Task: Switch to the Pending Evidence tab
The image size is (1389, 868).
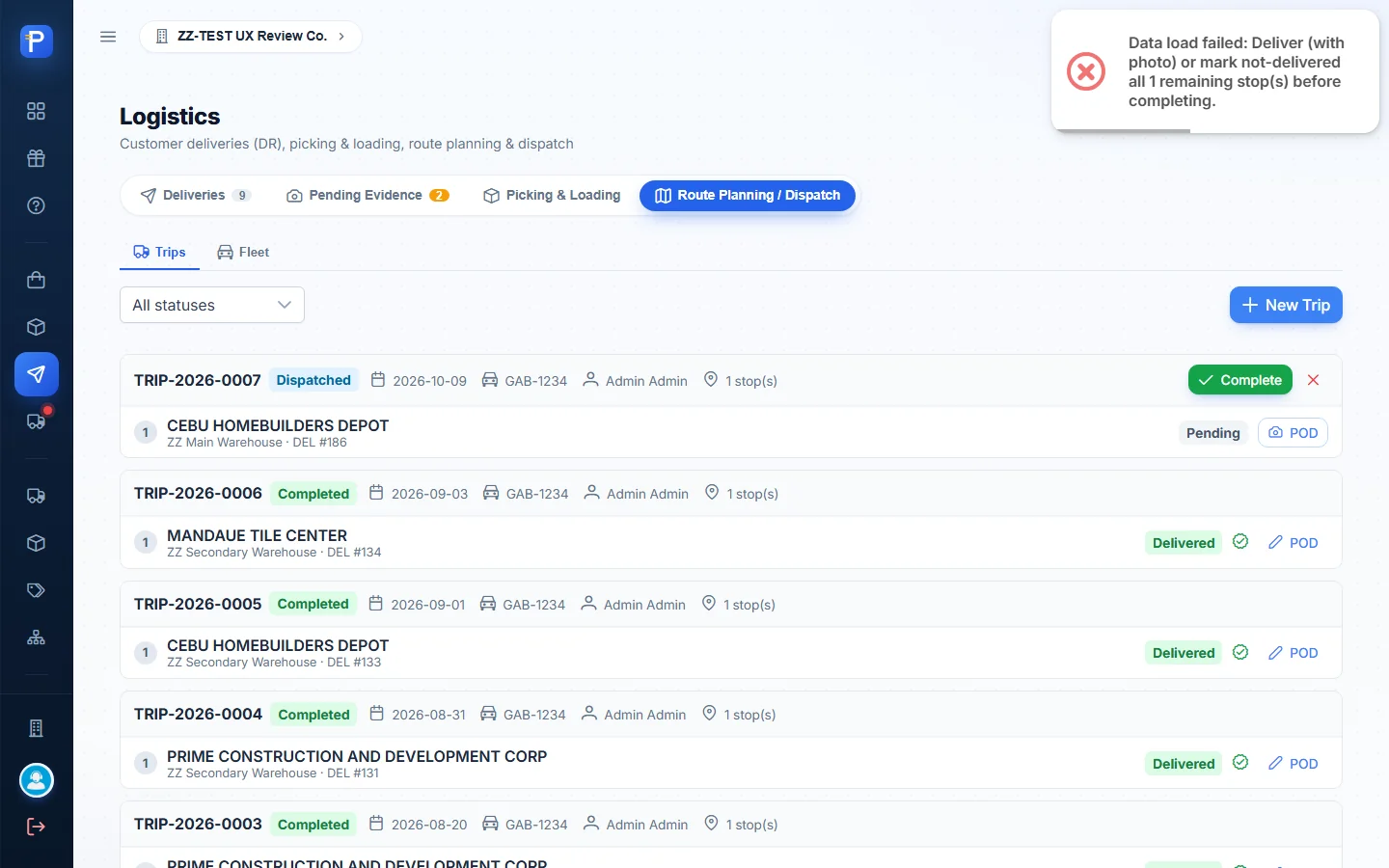Action: (x=368, y=195)
